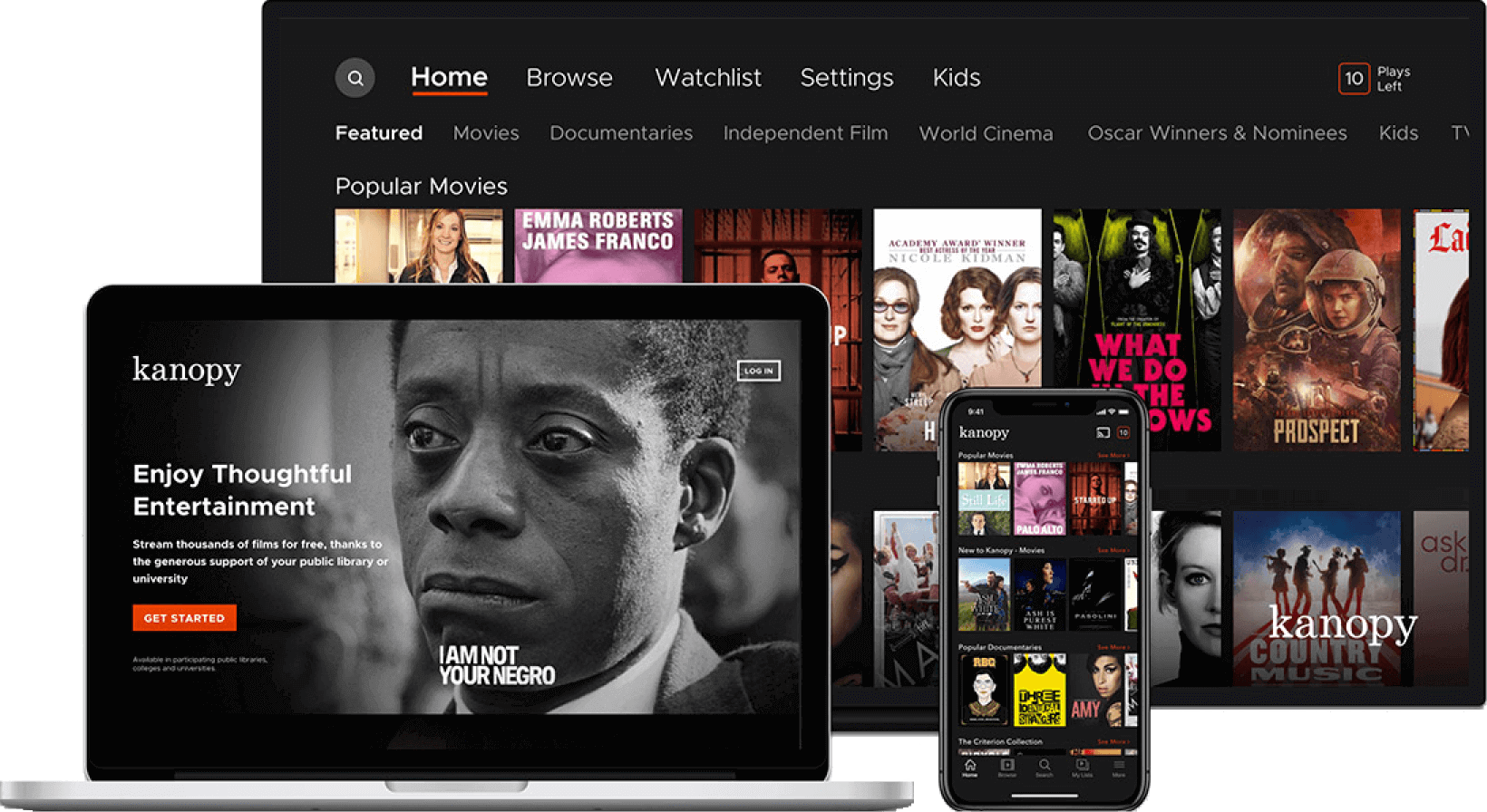Viewport: 1487px width, 812px height.
Task: Tap The Criterion Collection heading on phone
Action: coord(1000,741)
